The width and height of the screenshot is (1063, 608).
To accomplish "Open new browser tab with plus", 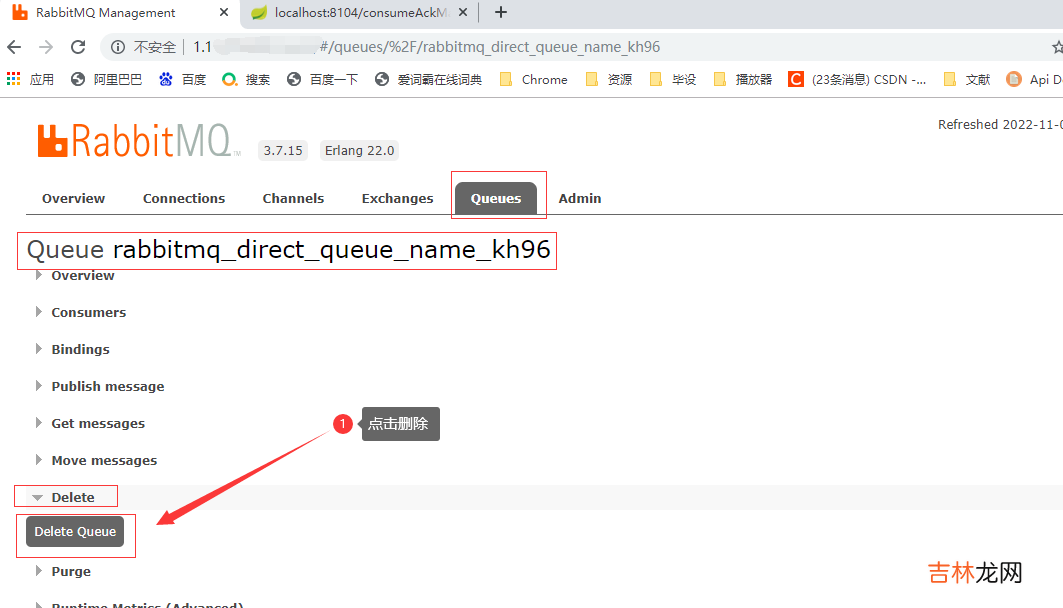I will click(x=501, y=13).
